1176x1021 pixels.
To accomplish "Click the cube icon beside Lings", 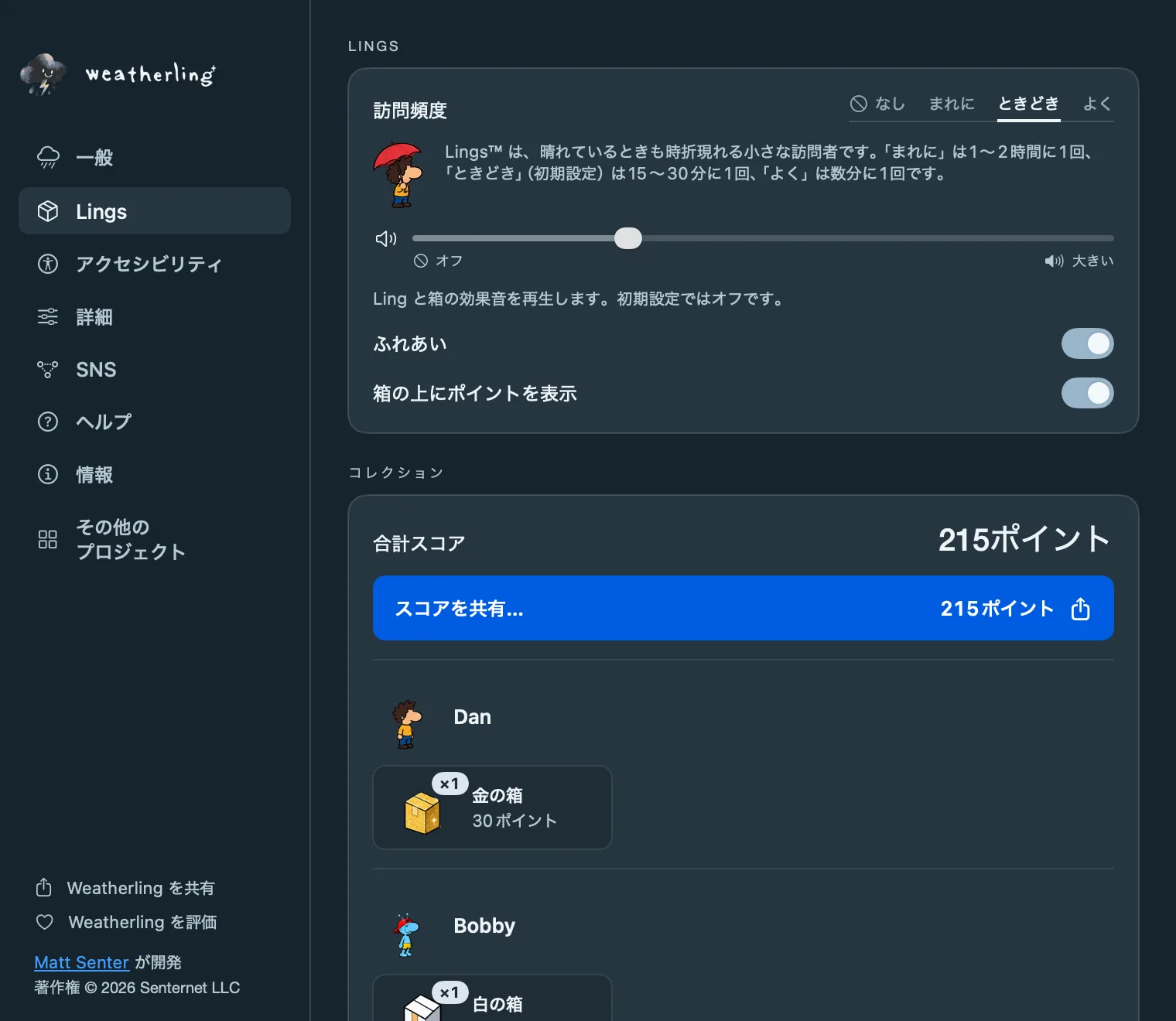I will coord(48,211).
